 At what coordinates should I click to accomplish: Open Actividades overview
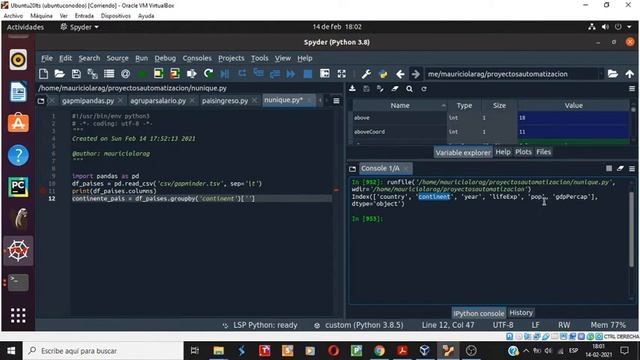coord(25,27)
